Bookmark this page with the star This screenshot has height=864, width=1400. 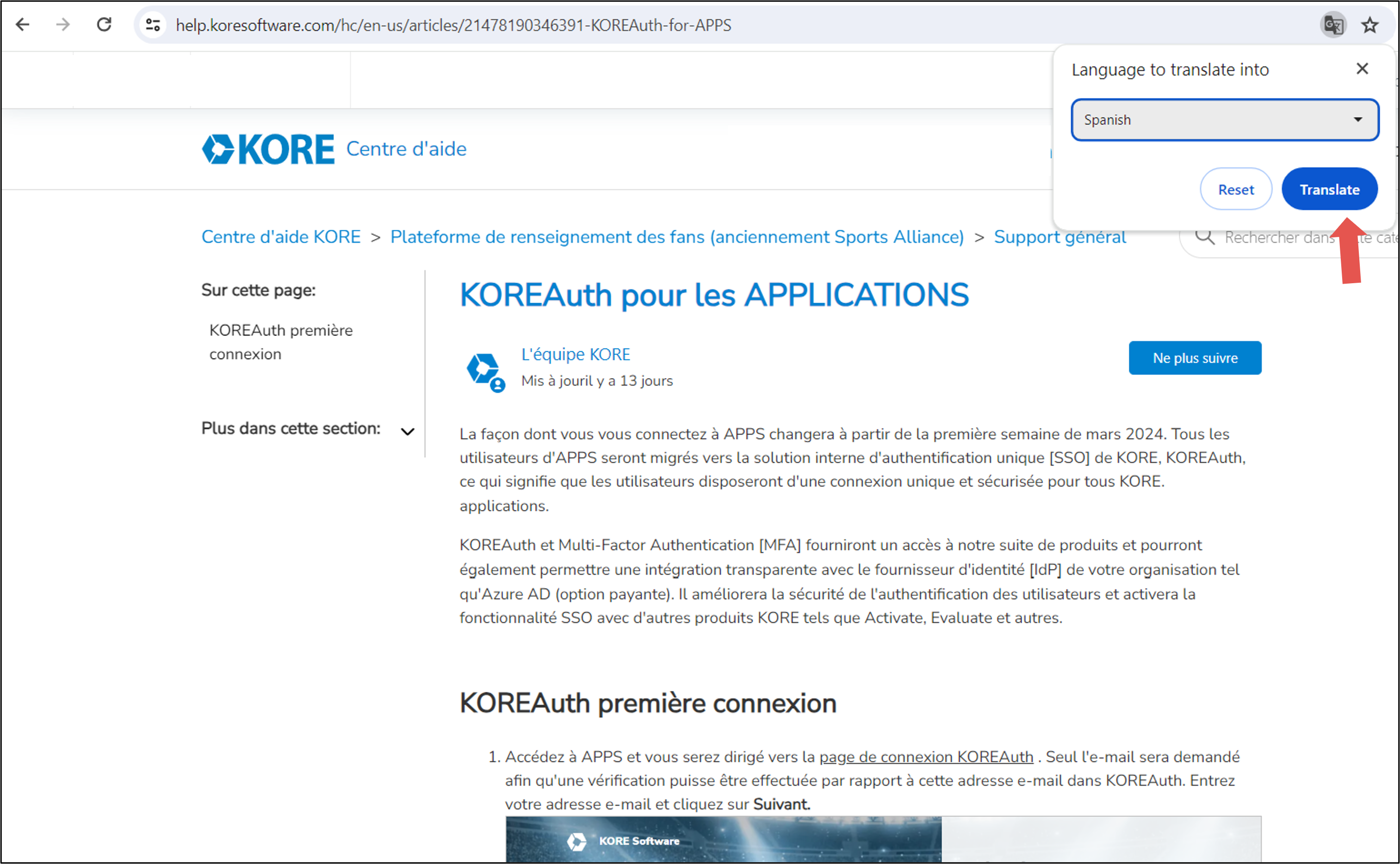click(1370, 25)
